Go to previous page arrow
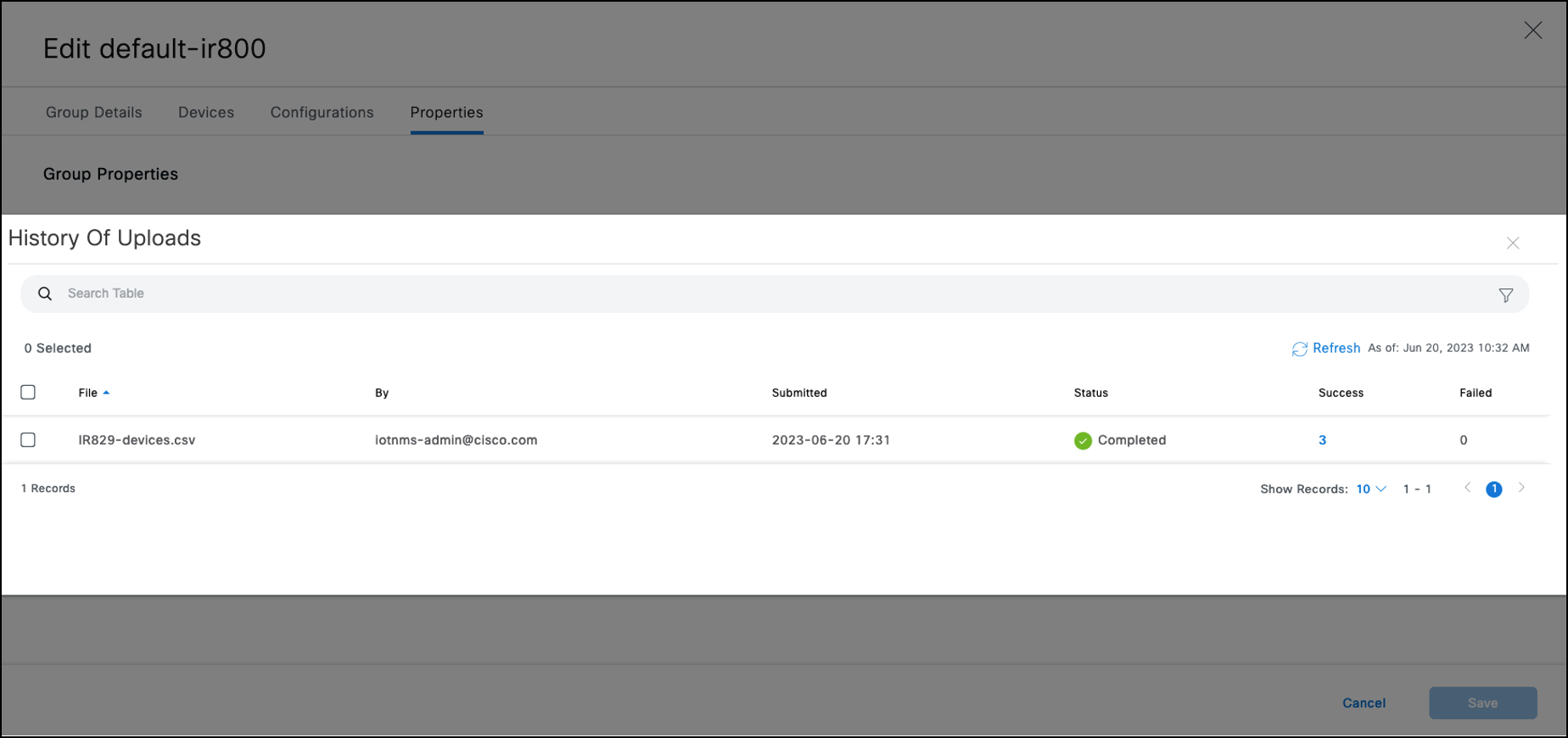 click(1467, 488)
